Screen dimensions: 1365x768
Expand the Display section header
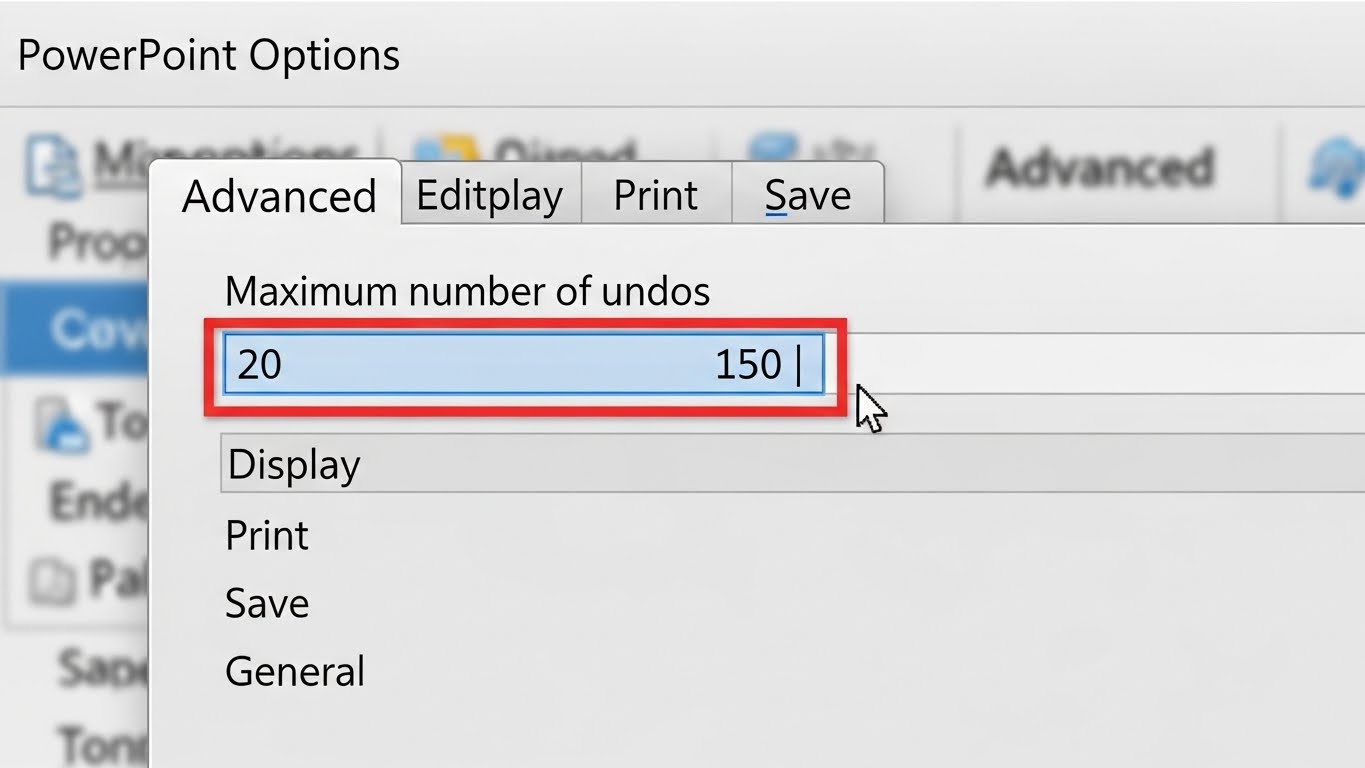(x=294, y=465)
